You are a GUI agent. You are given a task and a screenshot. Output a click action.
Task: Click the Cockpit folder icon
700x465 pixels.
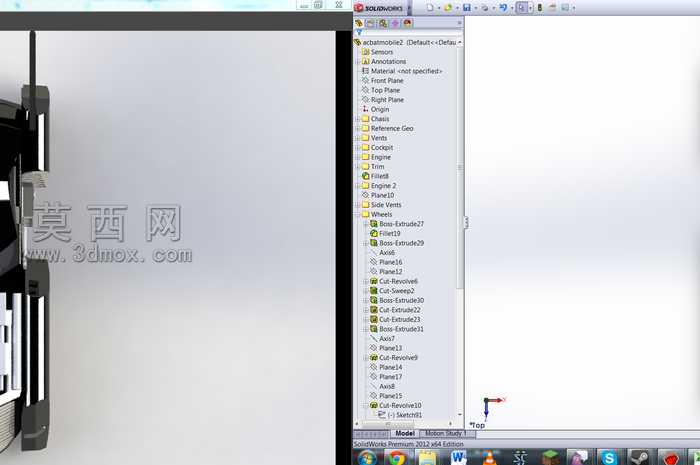point(366,148)
